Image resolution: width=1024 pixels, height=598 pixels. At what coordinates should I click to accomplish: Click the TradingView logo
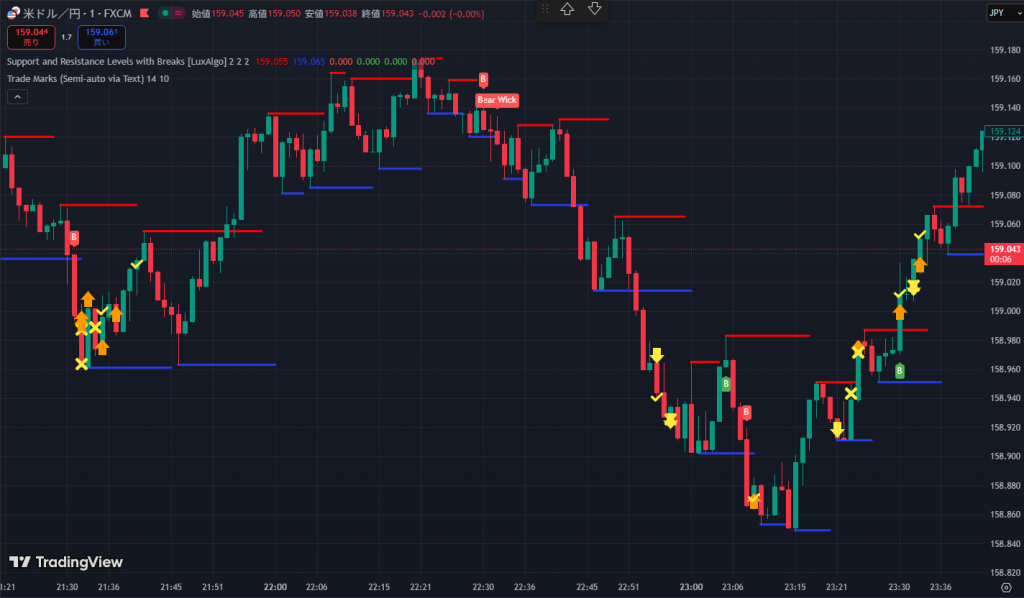pos(66,562)
